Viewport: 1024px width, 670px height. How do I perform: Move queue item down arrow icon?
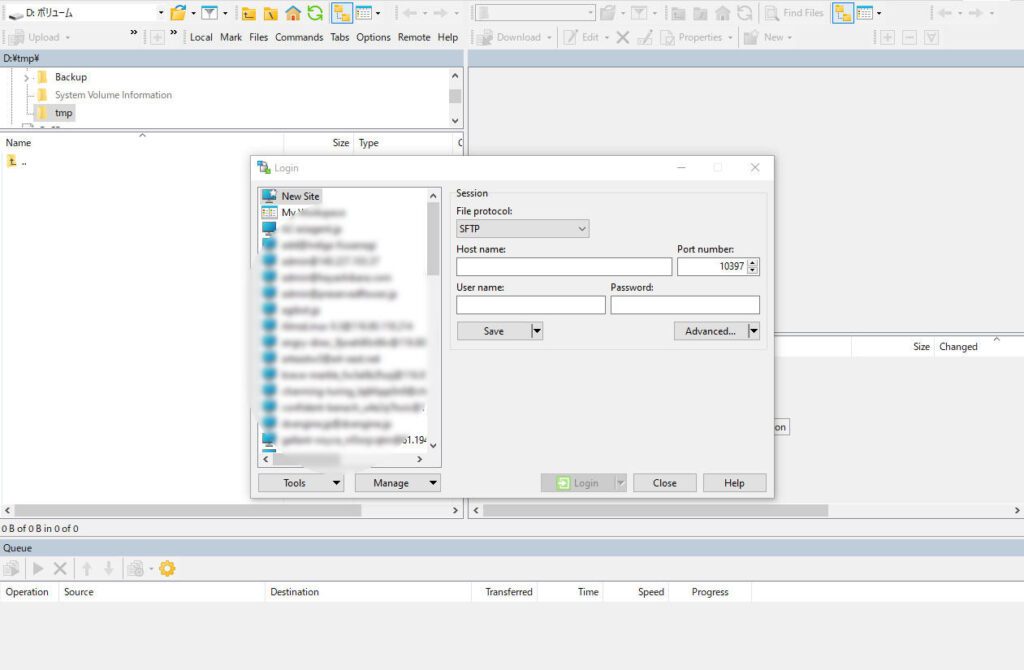tap(109, 569)
